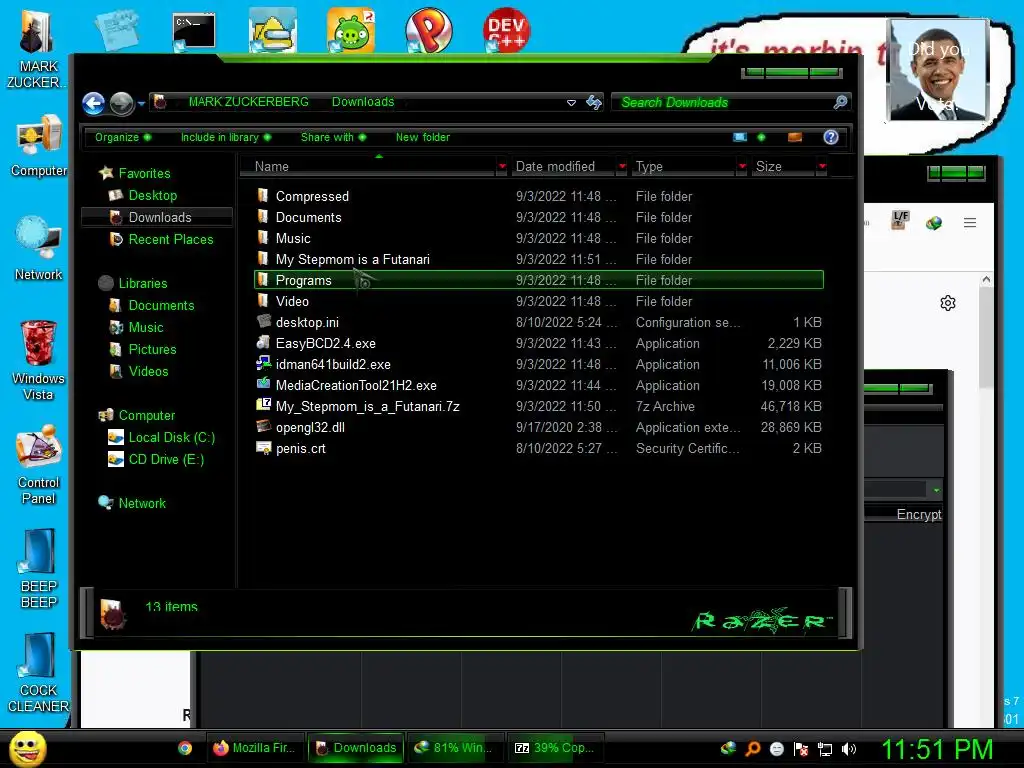Open the Windows Vista recycle bin icon
The image size is (1024, 768).
[x=39, y=360]
